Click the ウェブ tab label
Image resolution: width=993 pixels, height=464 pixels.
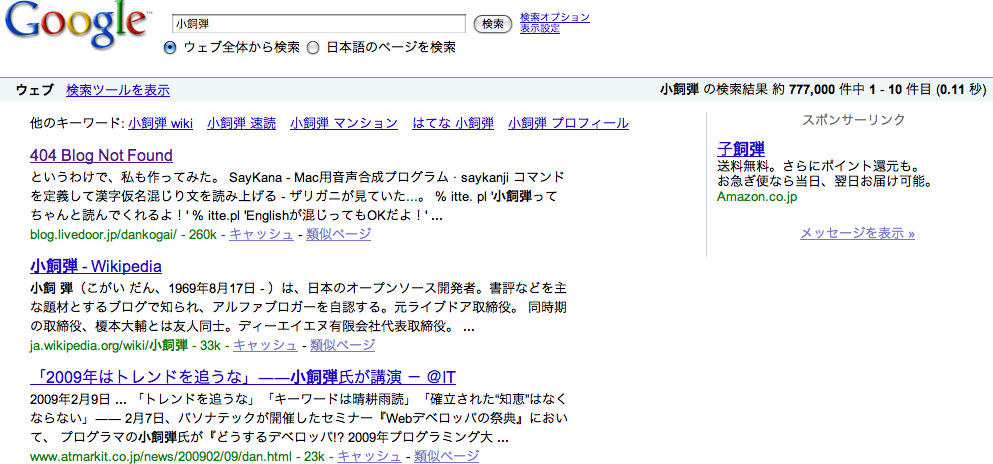click(x=35, y=90)
